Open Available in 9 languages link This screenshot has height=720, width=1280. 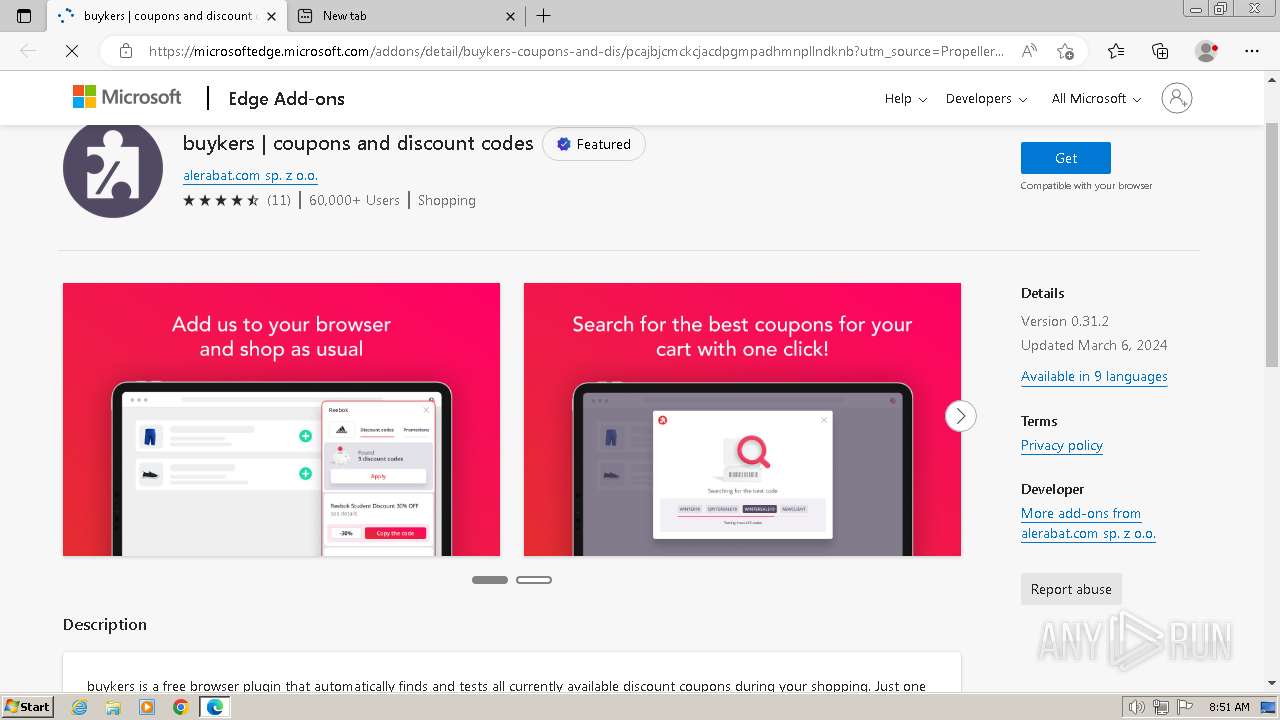(x=1094, y=376)
